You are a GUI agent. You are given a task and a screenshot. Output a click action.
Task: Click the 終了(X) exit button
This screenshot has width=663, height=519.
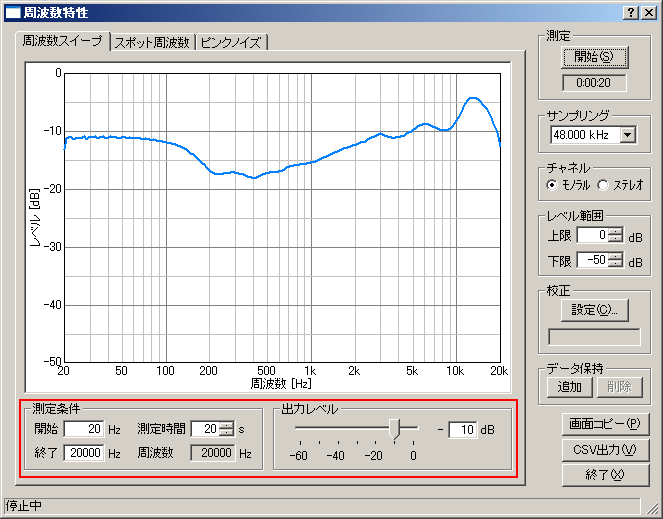point(605,475)
